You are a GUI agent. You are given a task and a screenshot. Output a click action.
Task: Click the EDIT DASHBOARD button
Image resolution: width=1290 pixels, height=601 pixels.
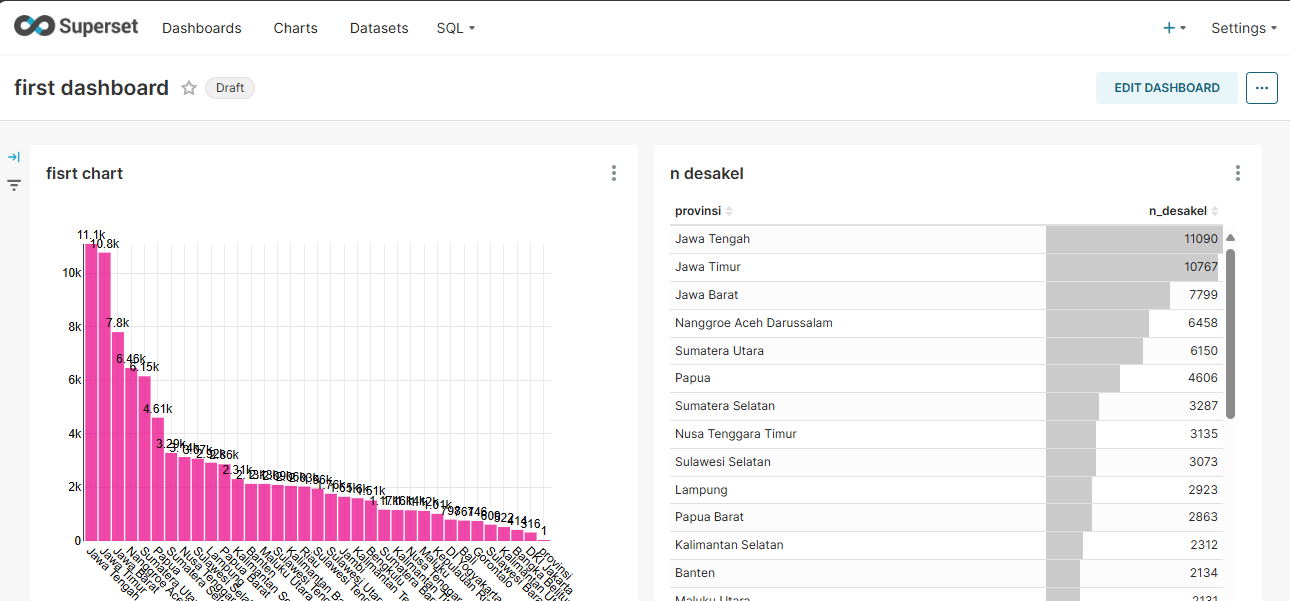pos(1166,88)
